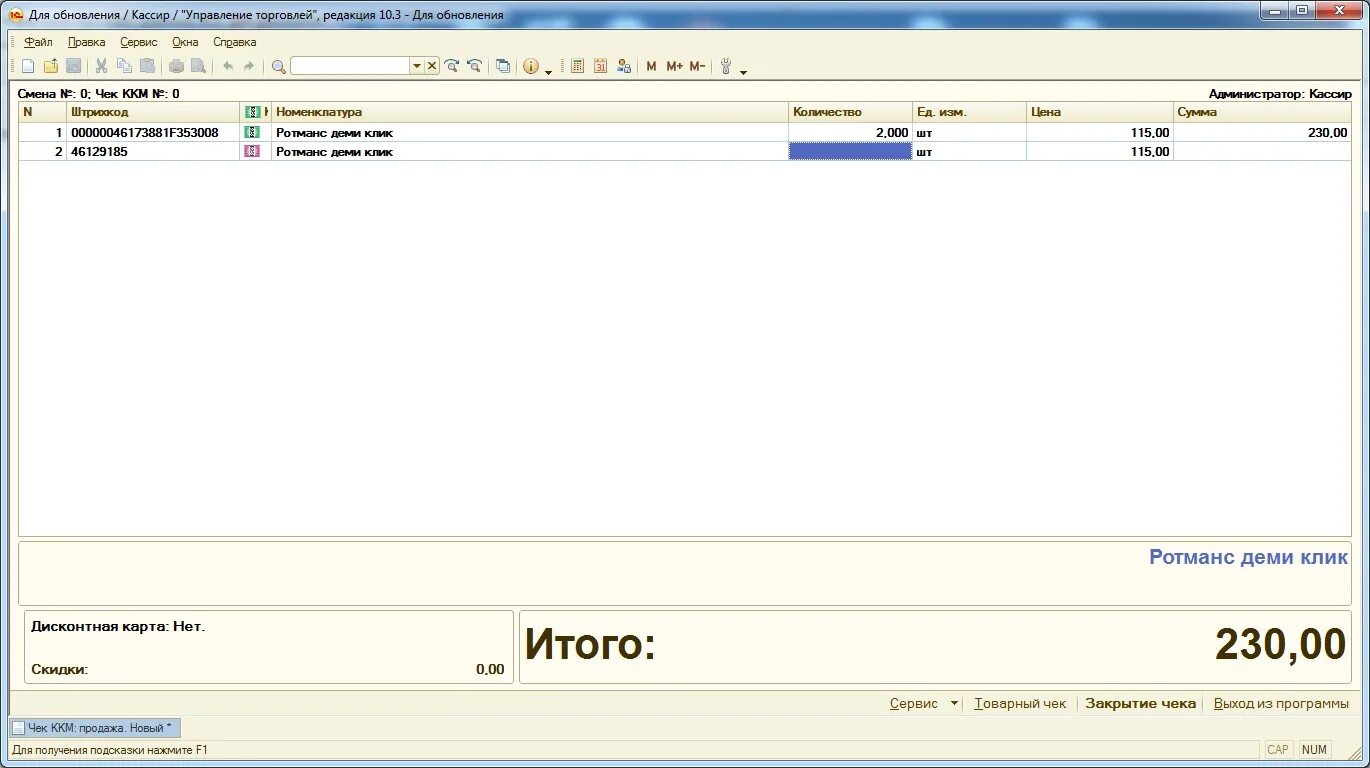Click the CAP status bar indicator
The image size is (1370, 768).
point(1277,749)
